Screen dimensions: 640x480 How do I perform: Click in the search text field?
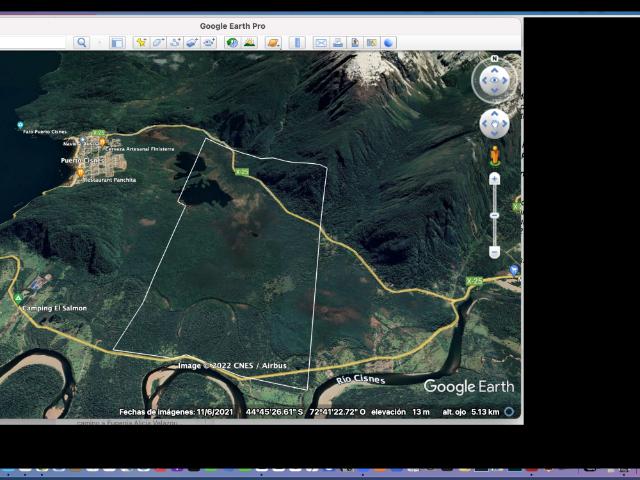[33, 42]
